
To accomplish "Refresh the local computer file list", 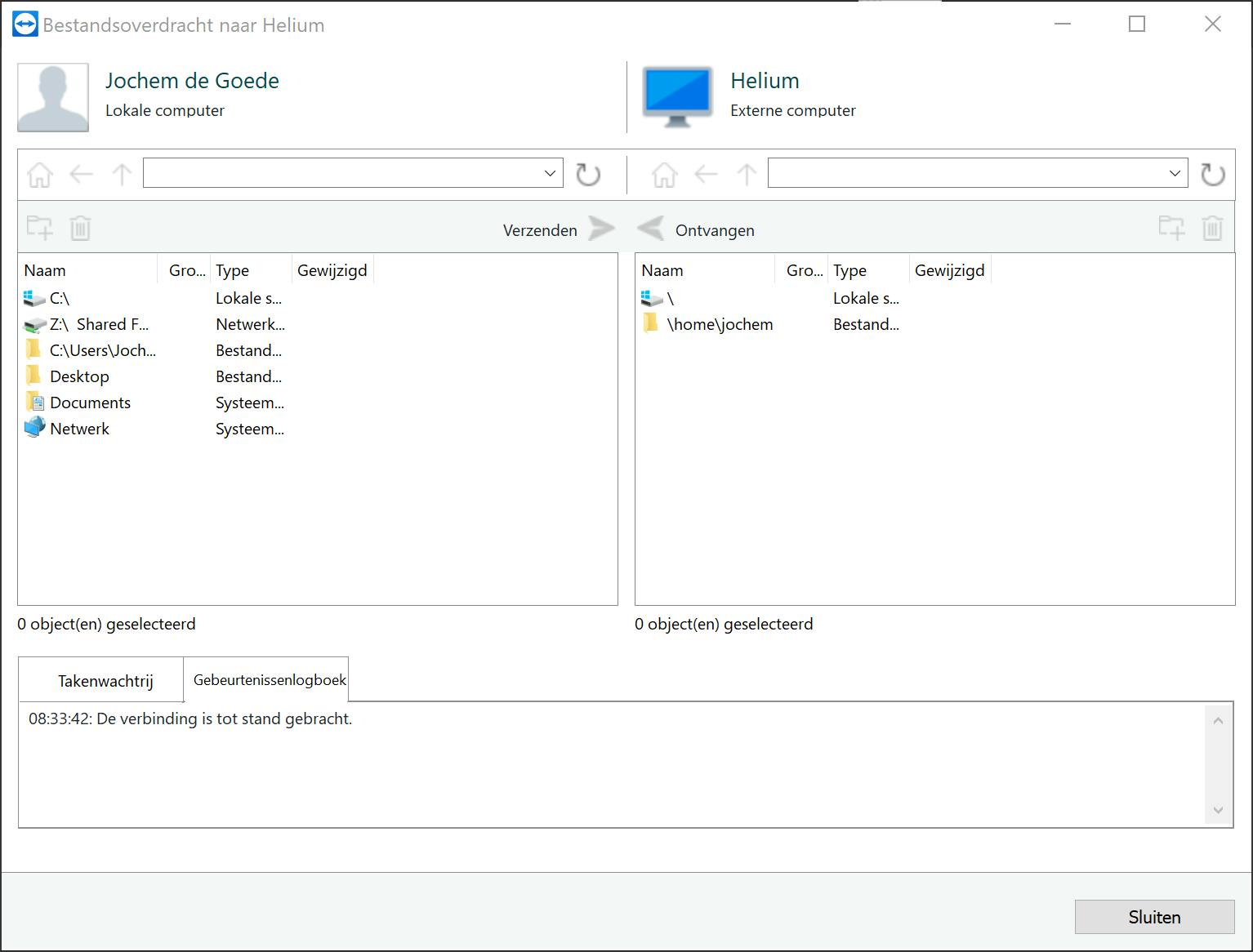I will (588, 174).
